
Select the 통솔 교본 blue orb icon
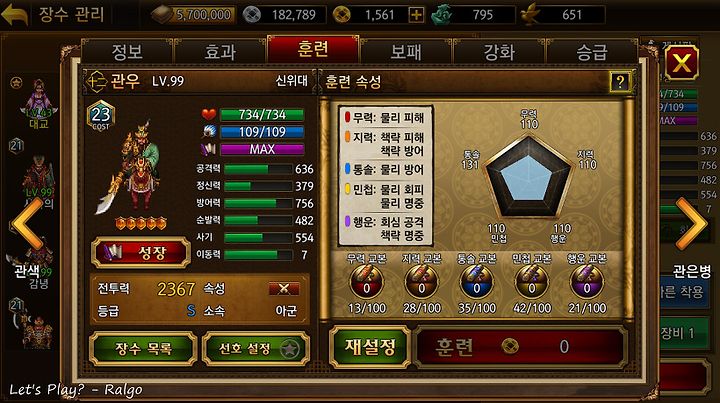[477, 282]
